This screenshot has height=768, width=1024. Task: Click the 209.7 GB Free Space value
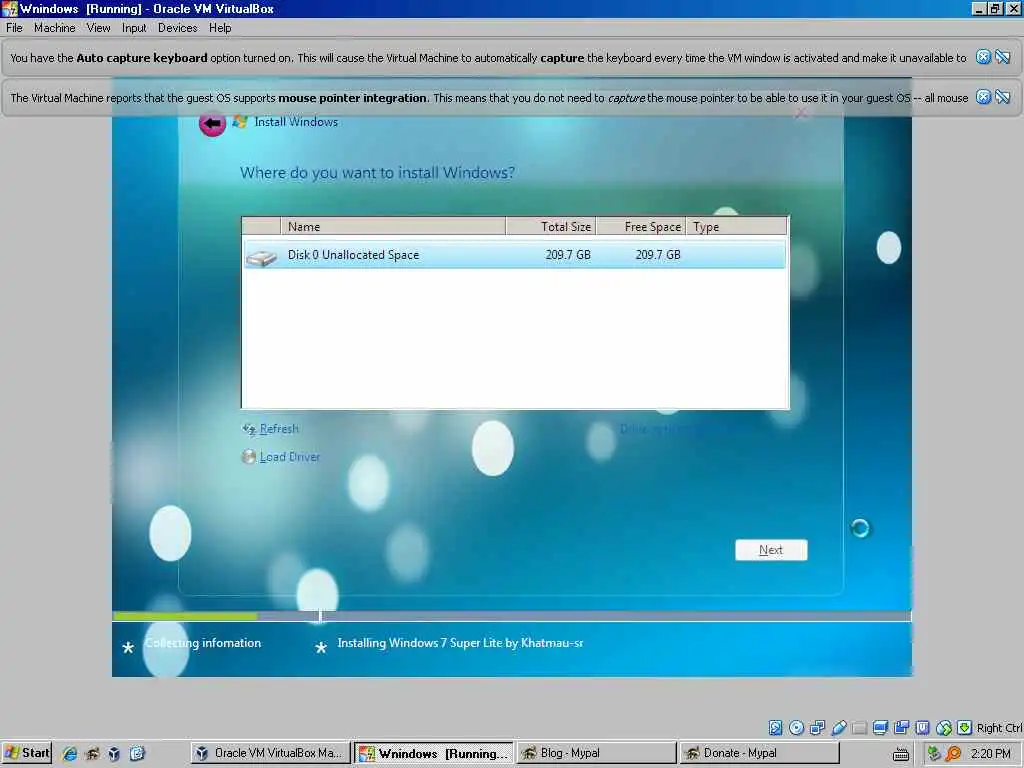(x=658, y=255)
